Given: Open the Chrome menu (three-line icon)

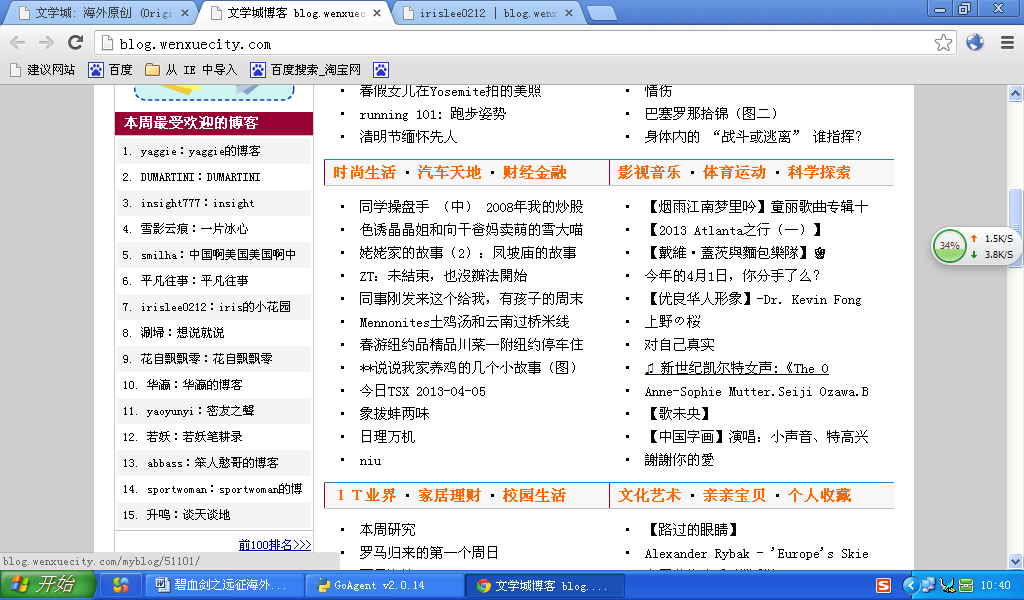Looking at the screenshot, I should pos(1007,43).
